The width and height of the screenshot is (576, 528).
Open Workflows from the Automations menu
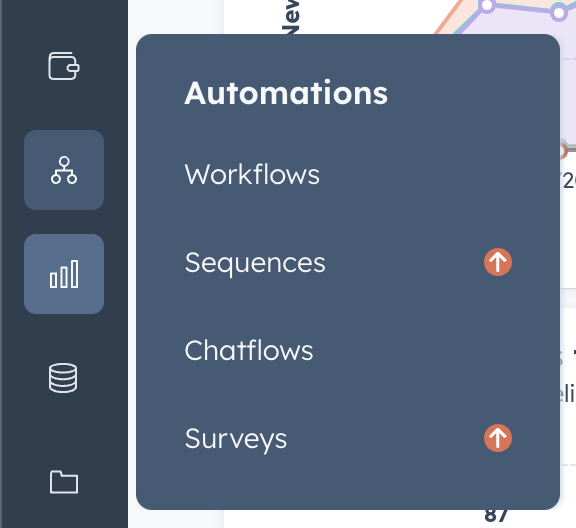click(x=252, y=174)
